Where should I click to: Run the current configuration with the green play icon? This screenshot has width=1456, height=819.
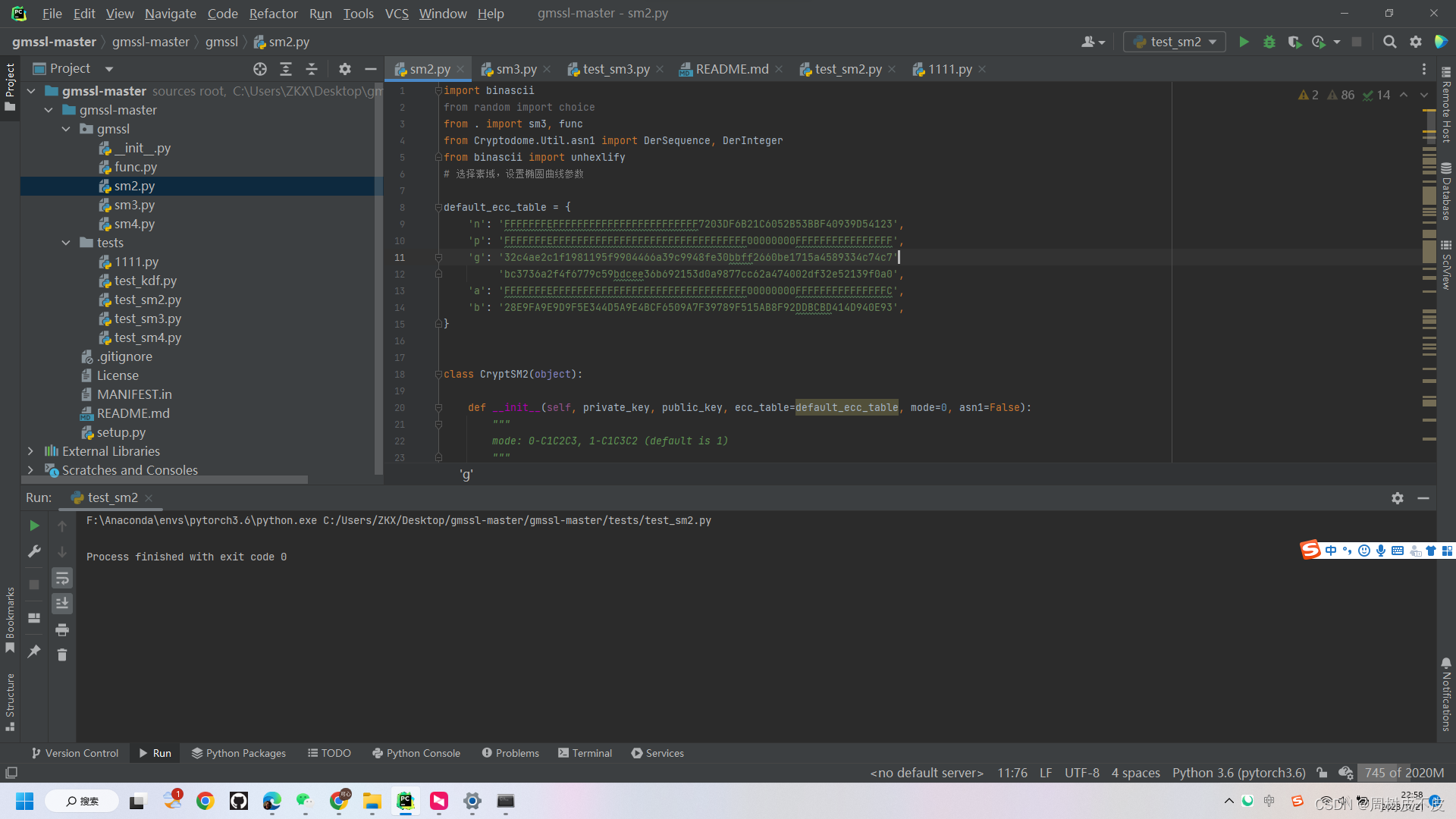[x=1244, y=42]
